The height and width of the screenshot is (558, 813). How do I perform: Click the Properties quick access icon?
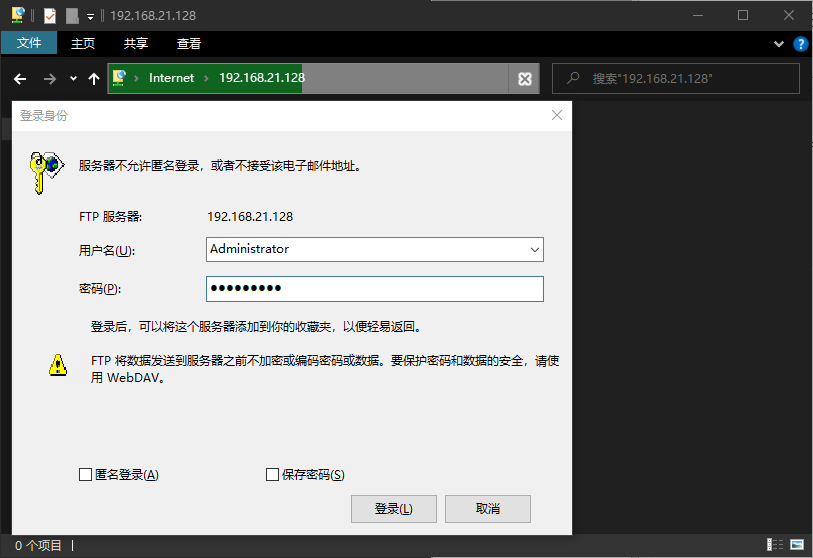pos(50,16)
